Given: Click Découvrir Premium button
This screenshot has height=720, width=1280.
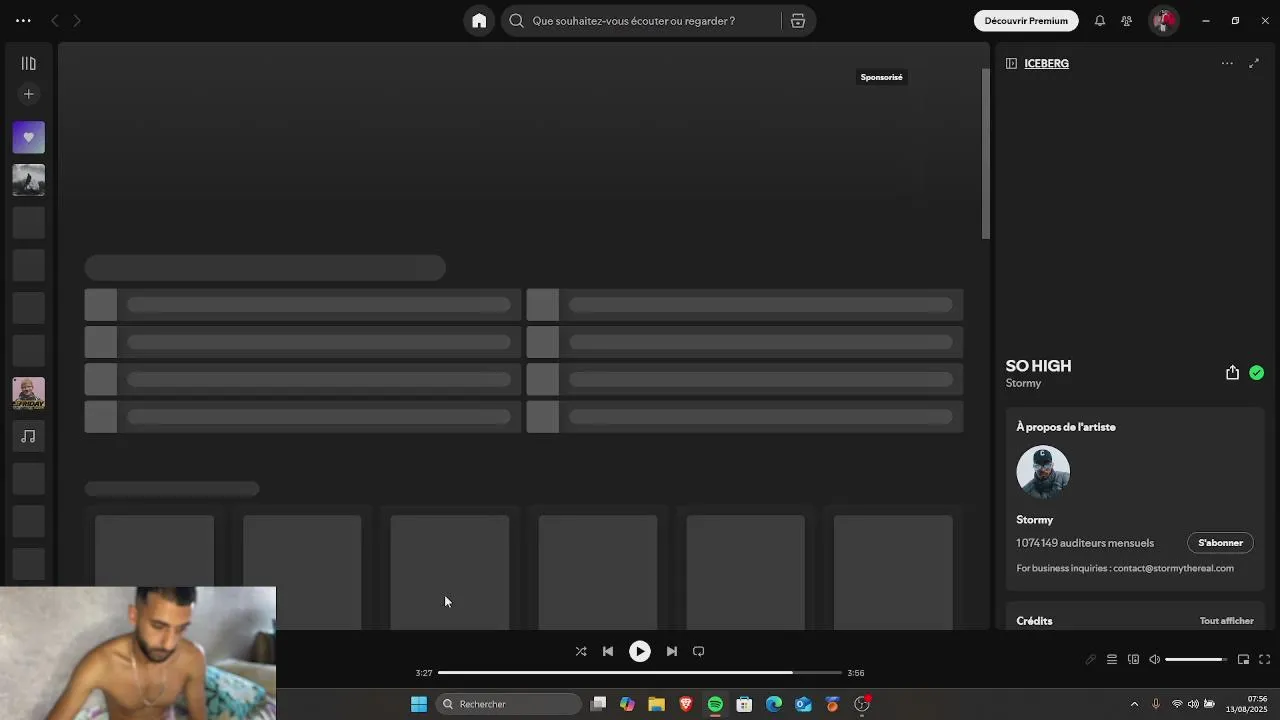Looking at the screenshot, I should (1026, 21).
